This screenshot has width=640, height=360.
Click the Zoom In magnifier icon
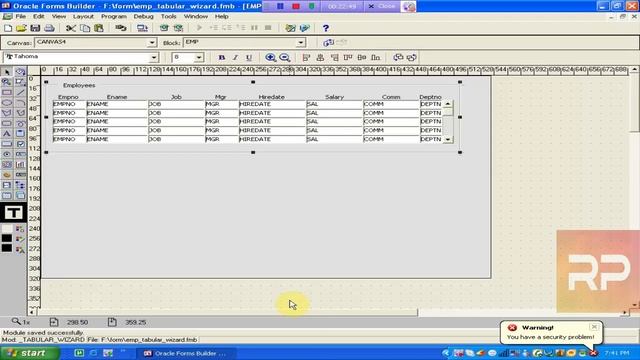tap(270, 58)
